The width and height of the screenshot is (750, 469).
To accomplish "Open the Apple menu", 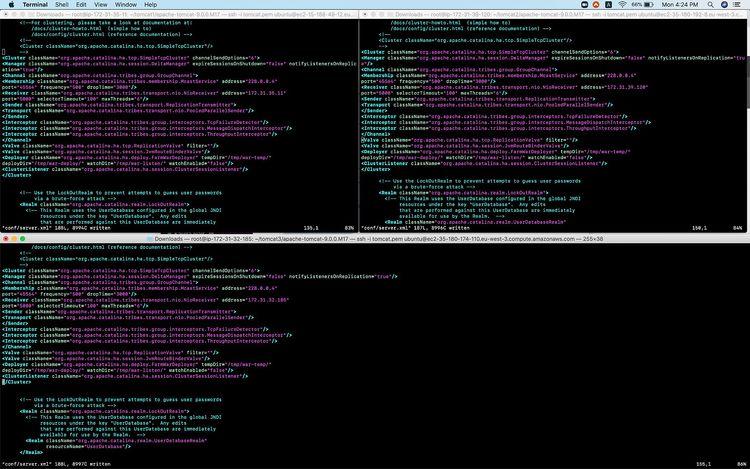I will tap(10, 5).
